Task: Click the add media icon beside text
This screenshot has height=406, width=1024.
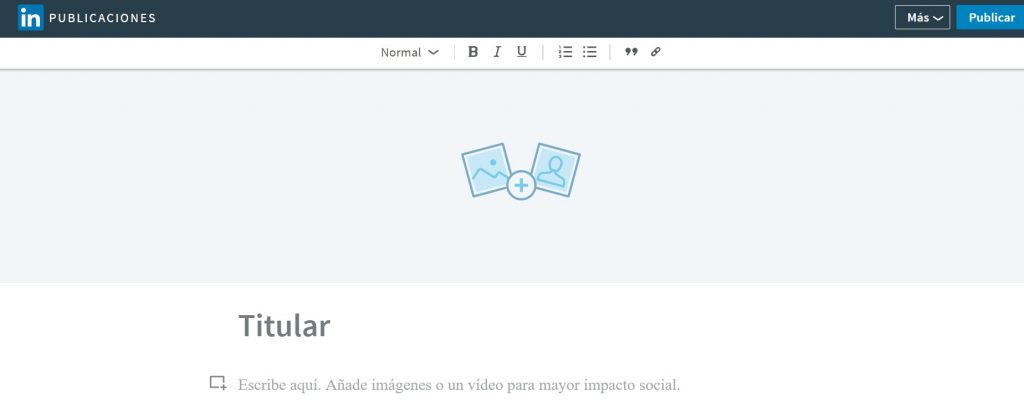Action: point(218,383)
